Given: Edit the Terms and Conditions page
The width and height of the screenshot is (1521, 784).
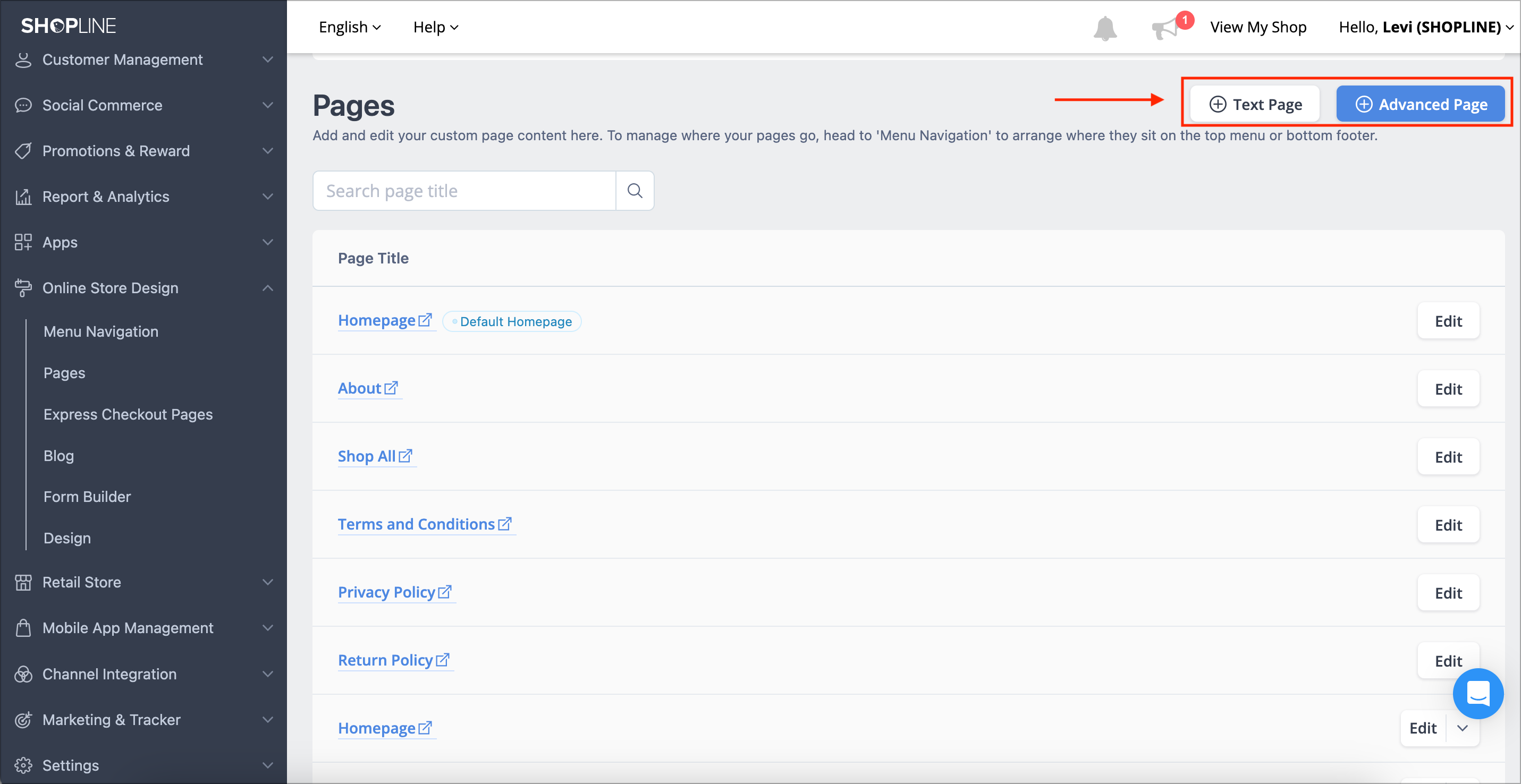Looking at the screenshot, I should click(1448, 524).
